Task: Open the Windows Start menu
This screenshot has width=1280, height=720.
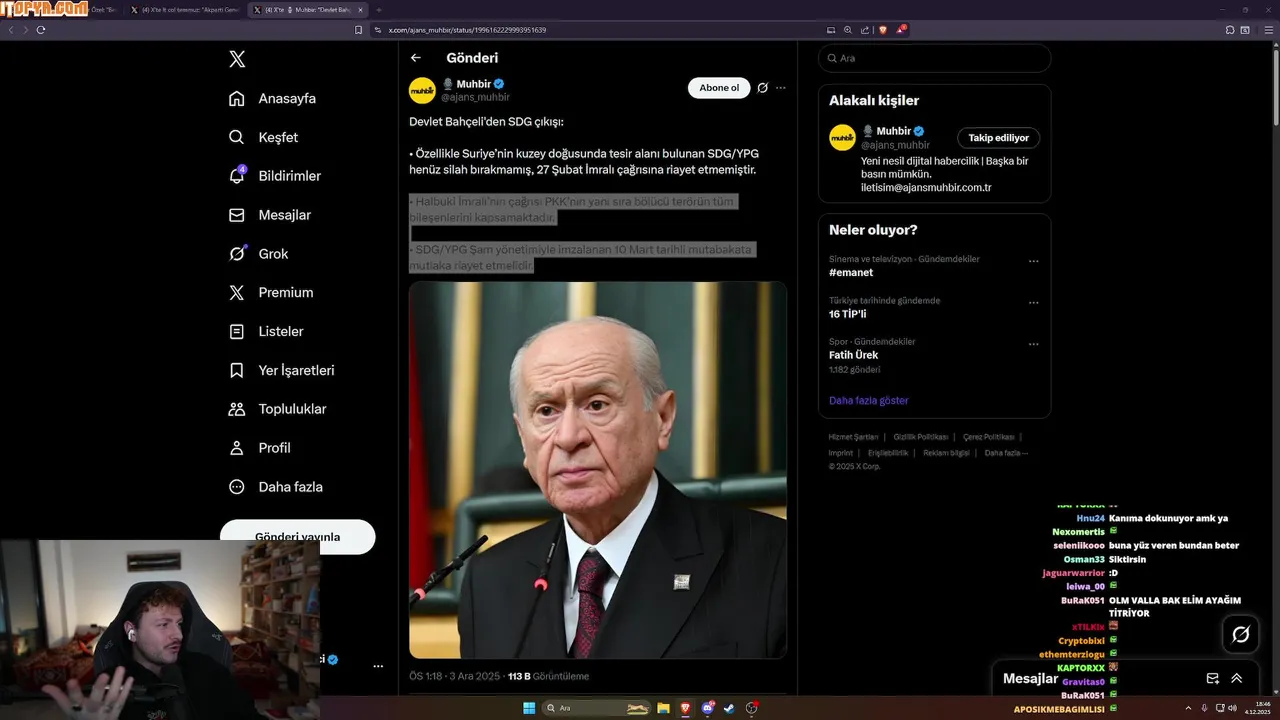Action: (529, 708)
